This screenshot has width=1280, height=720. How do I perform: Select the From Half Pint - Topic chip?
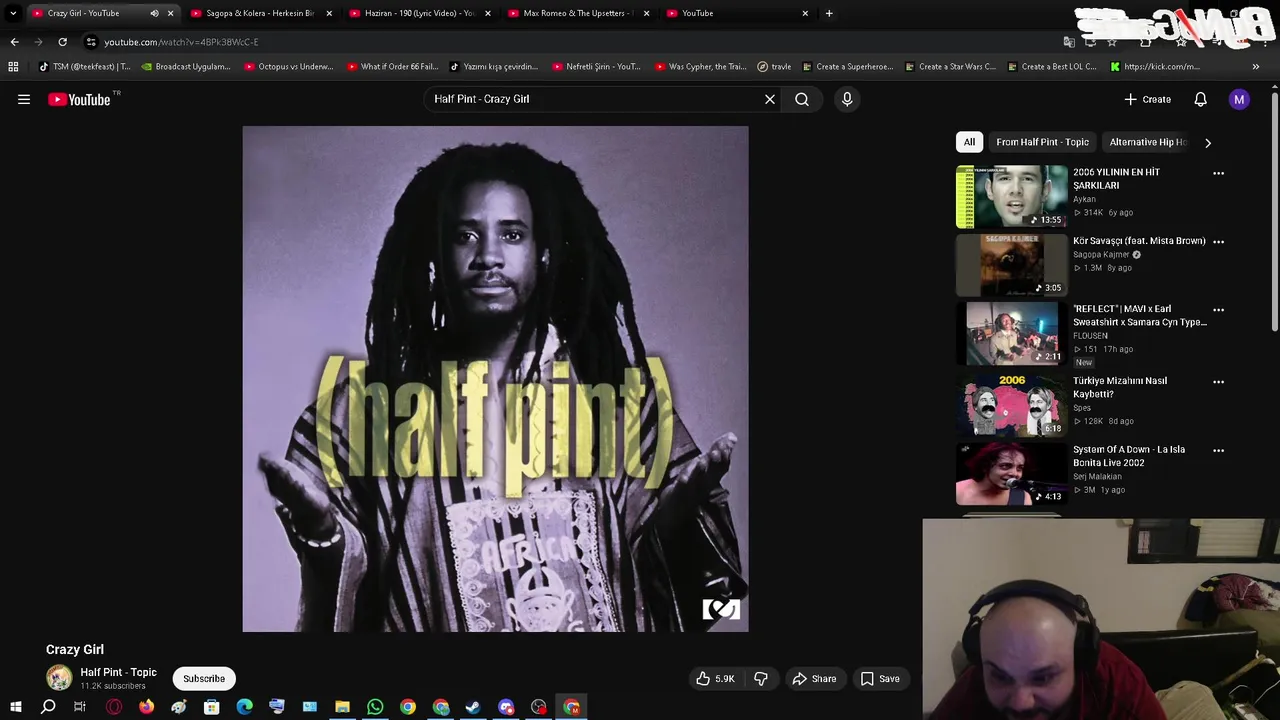tap(1042, 142)
